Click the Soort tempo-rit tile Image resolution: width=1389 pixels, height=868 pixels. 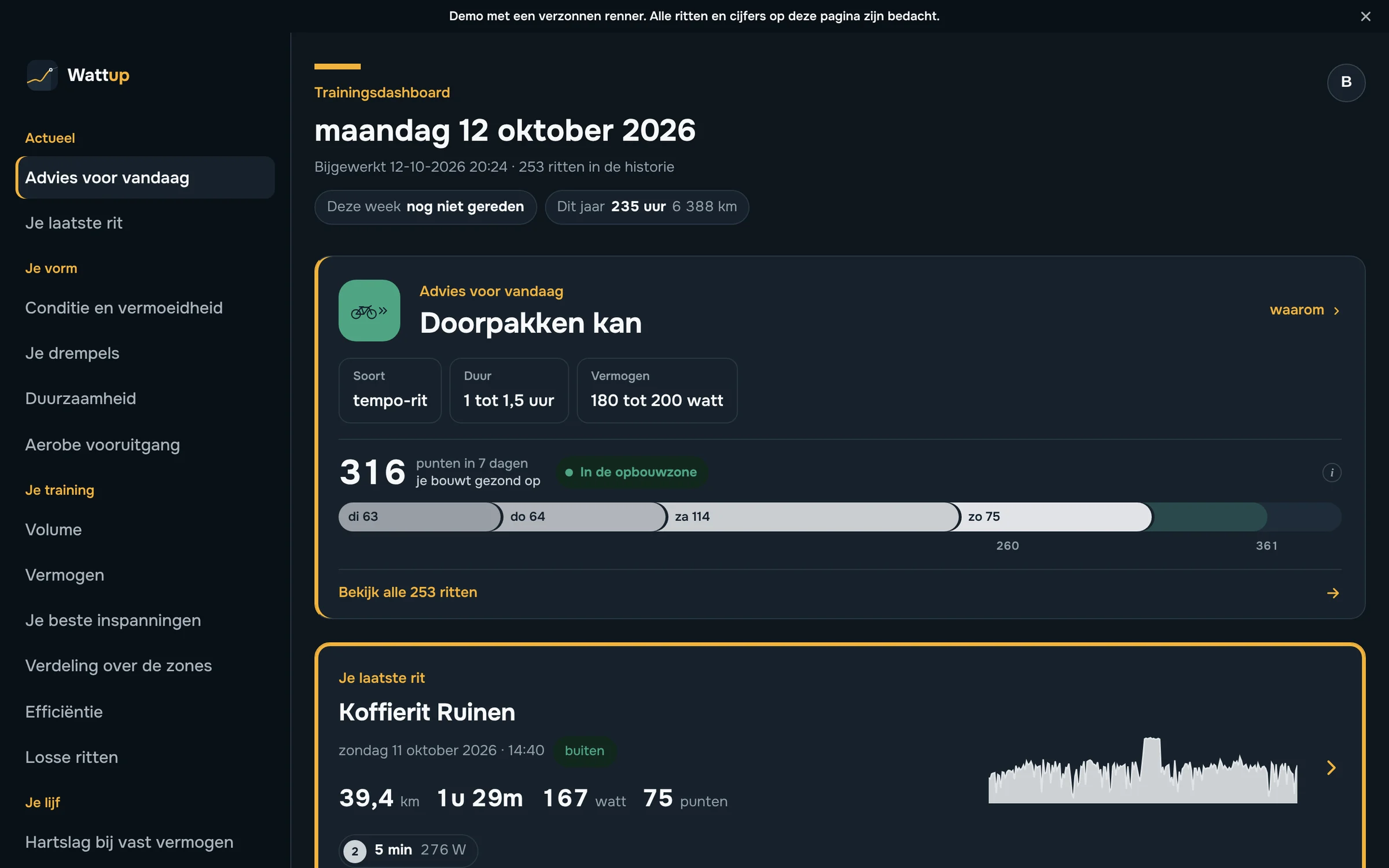389,391
